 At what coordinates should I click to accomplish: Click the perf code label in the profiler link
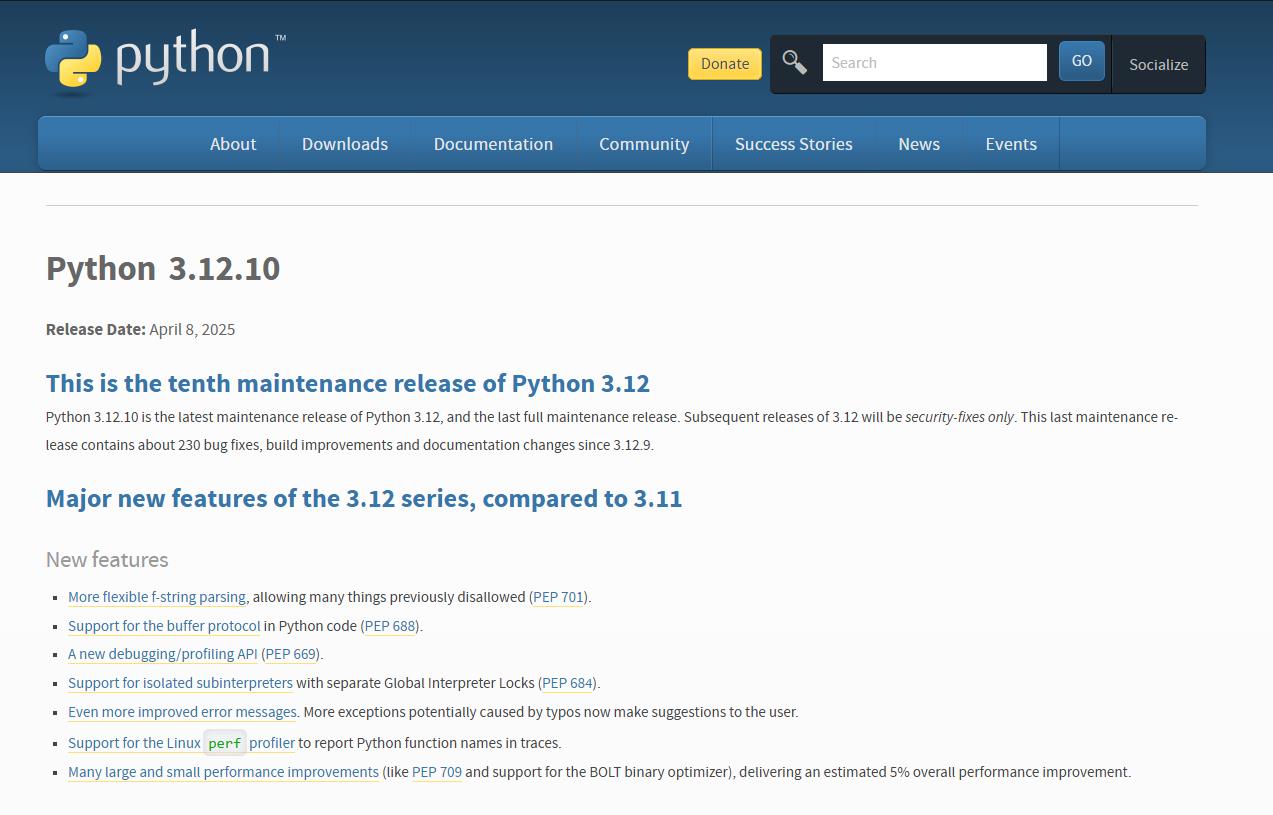coord(225,743)
